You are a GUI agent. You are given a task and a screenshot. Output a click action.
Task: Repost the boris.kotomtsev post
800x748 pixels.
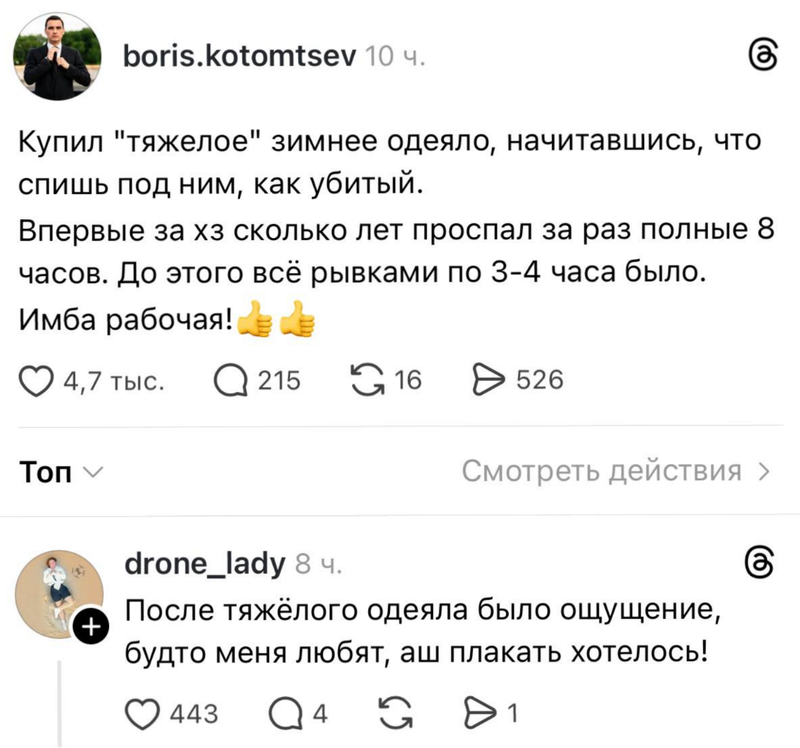[x=366, y=381]
